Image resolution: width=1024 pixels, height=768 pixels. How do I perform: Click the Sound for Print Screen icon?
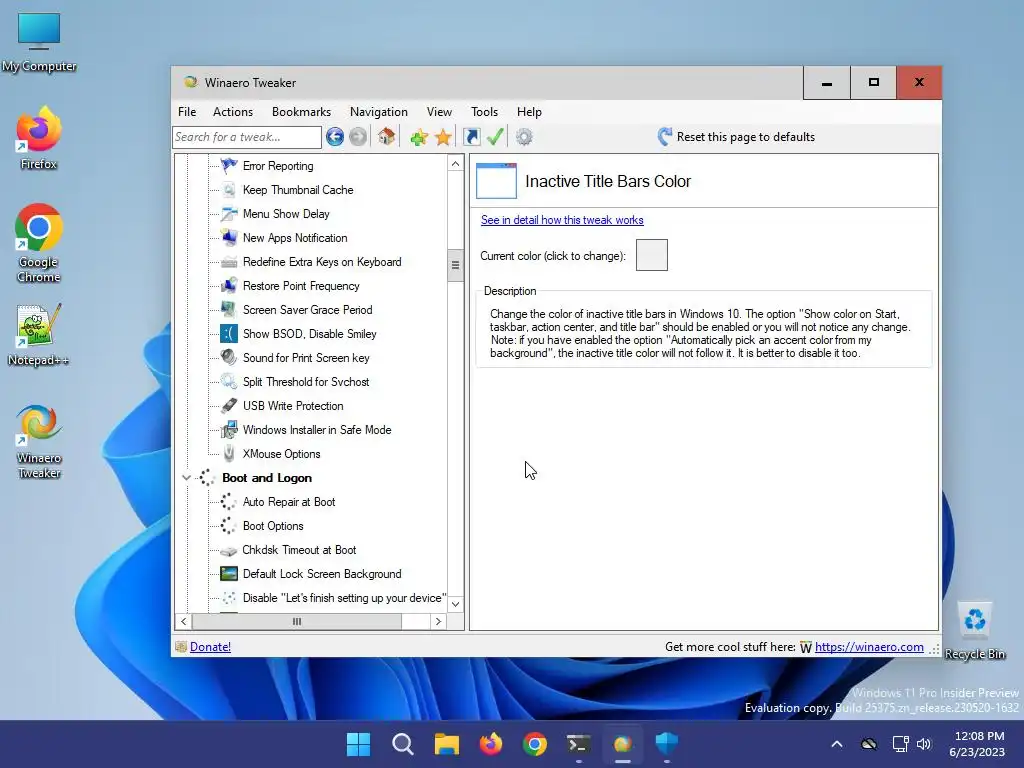click(229, 357)
